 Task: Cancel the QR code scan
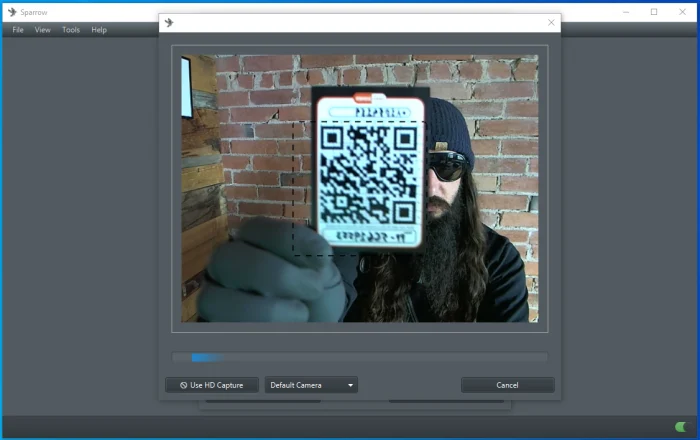507,385
